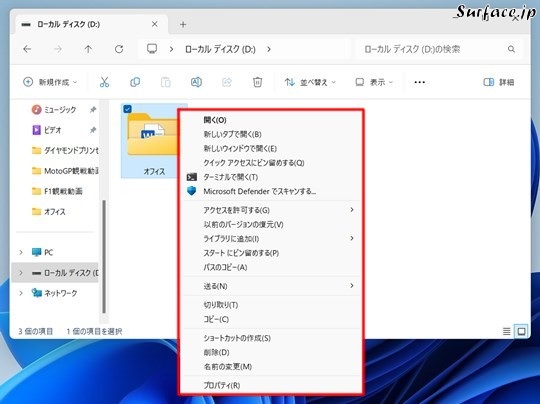Open the 表示 view dropdown
The image size is (540, 404).
374,82
